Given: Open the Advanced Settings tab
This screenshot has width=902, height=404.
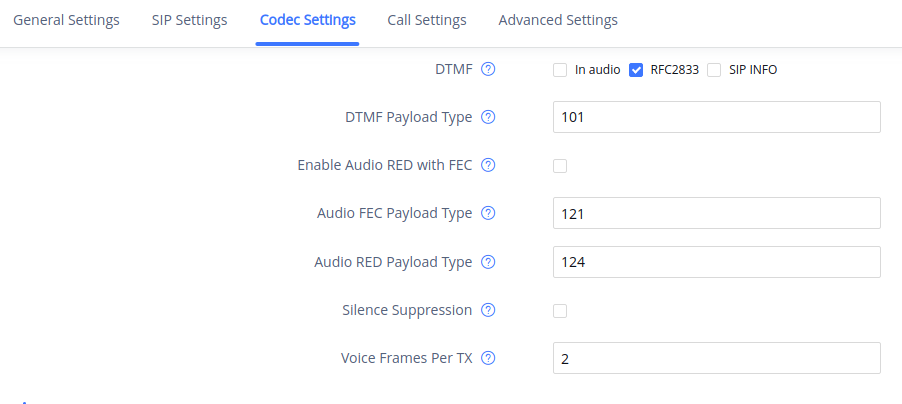Looking at the screenshot, I should (x=557, y=20).
